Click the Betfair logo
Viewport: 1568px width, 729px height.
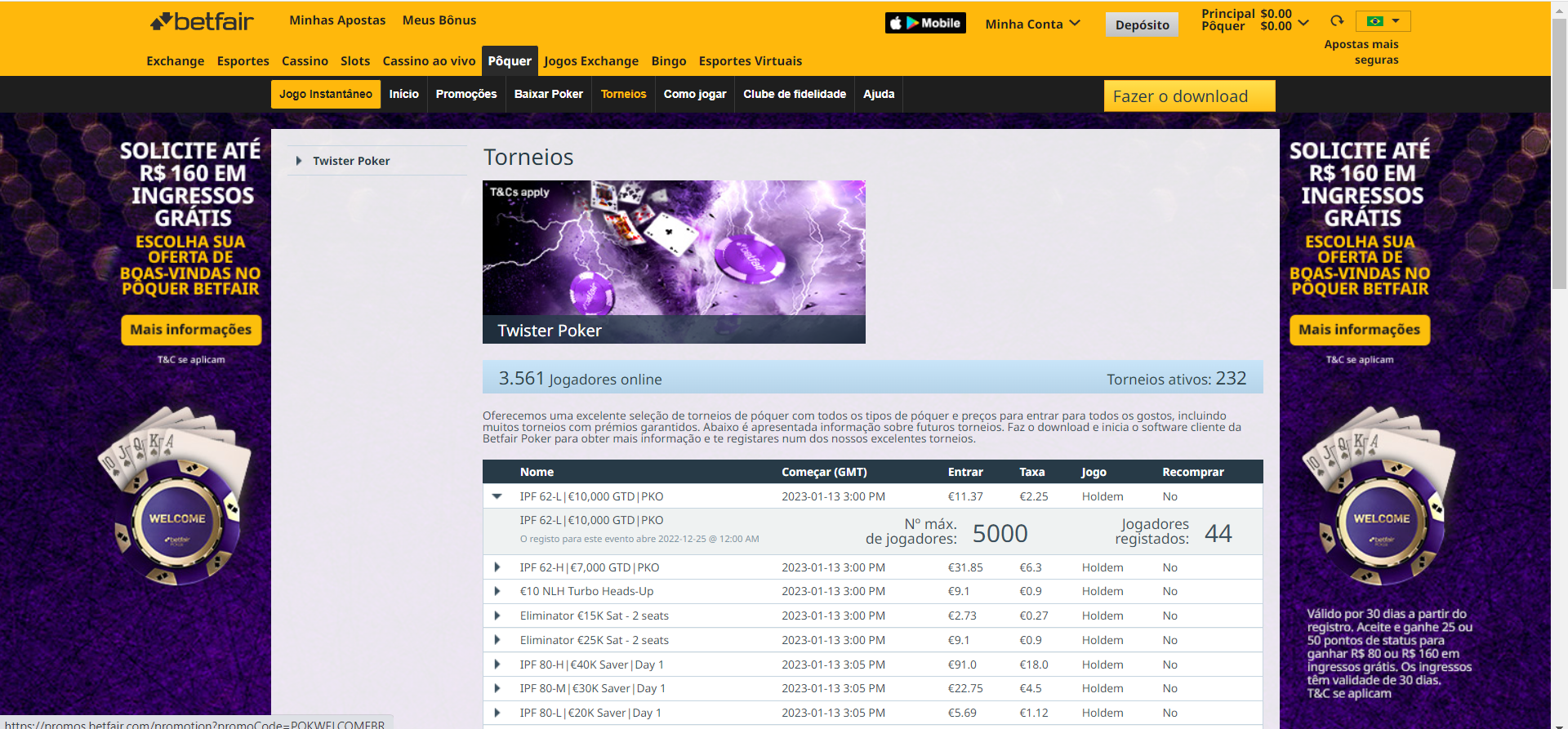(x=202, y=22)
